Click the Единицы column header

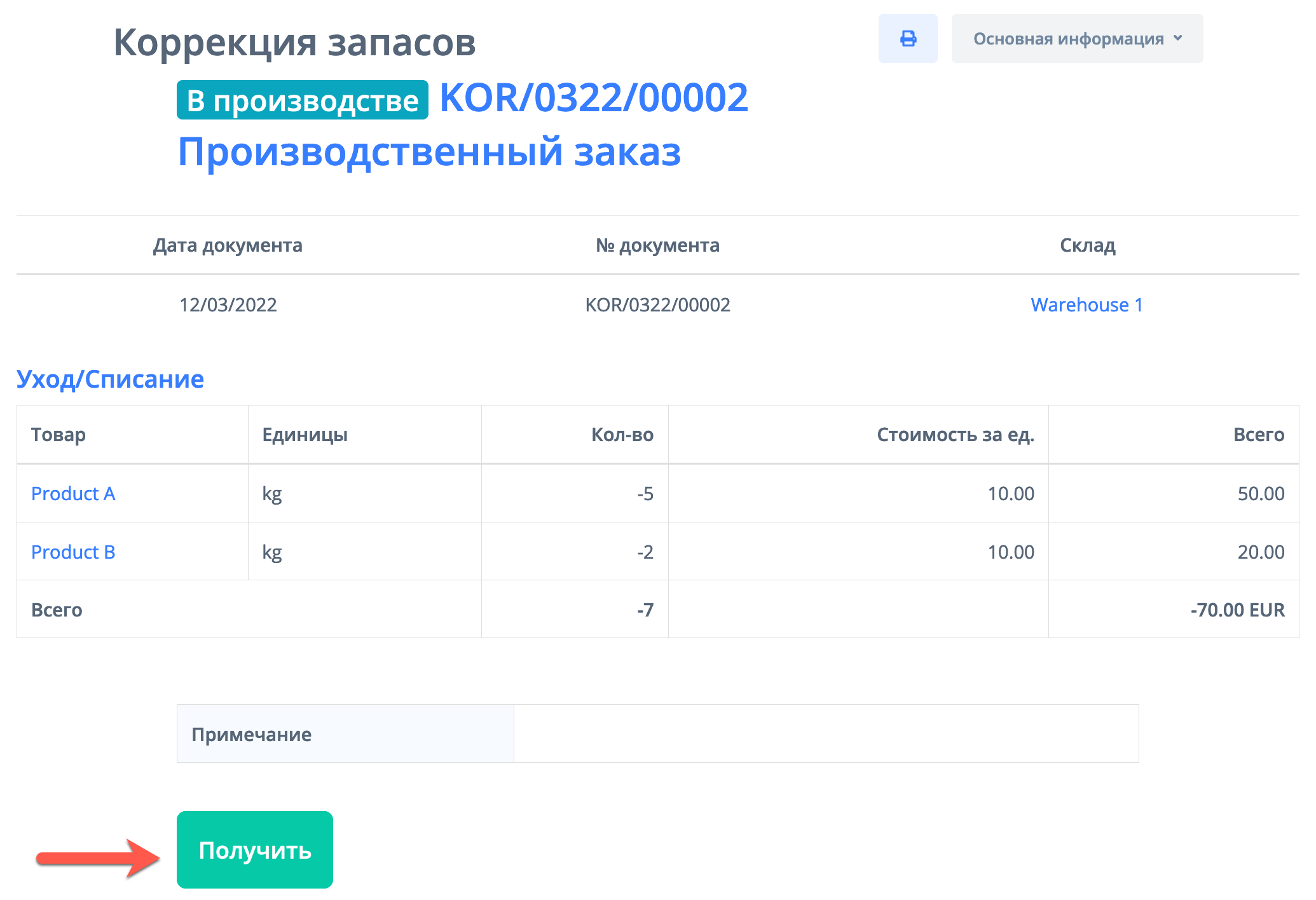[305, 435]
